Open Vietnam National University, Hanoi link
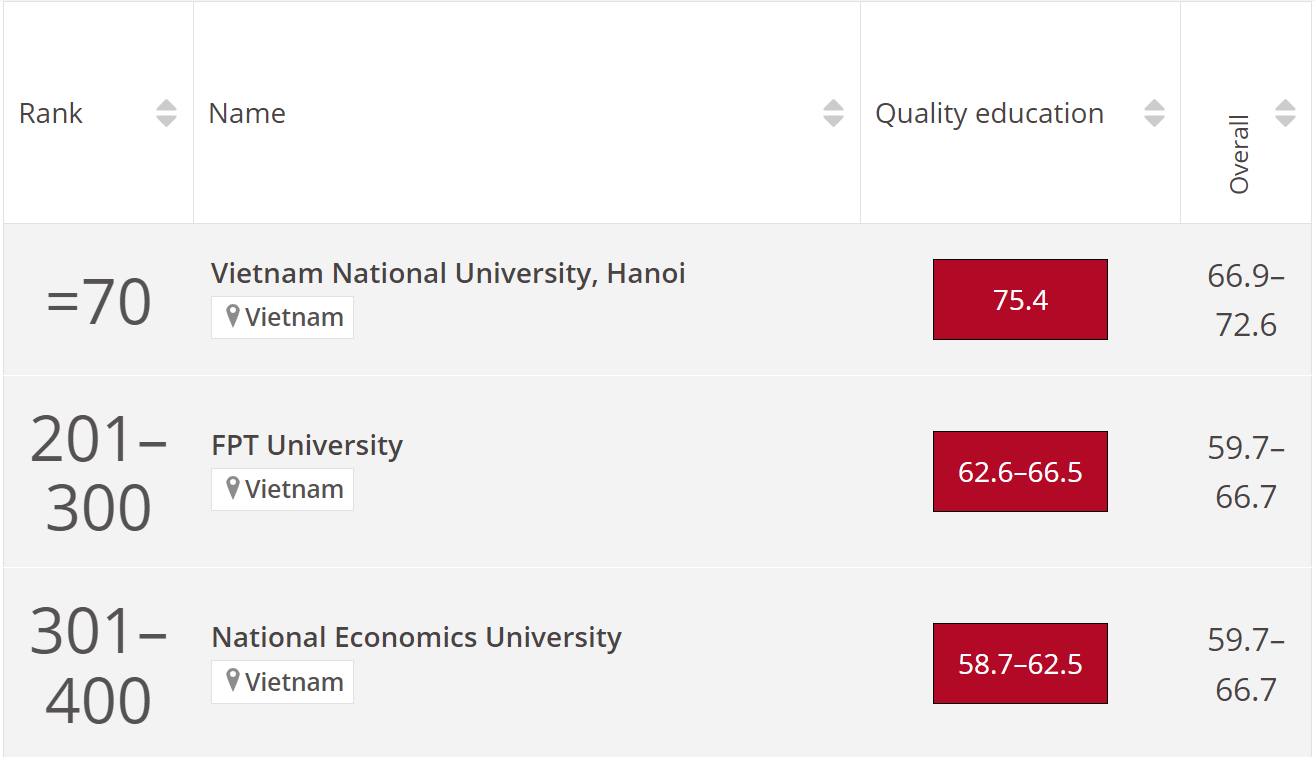 pyautogui.click(x=448, y=273)
